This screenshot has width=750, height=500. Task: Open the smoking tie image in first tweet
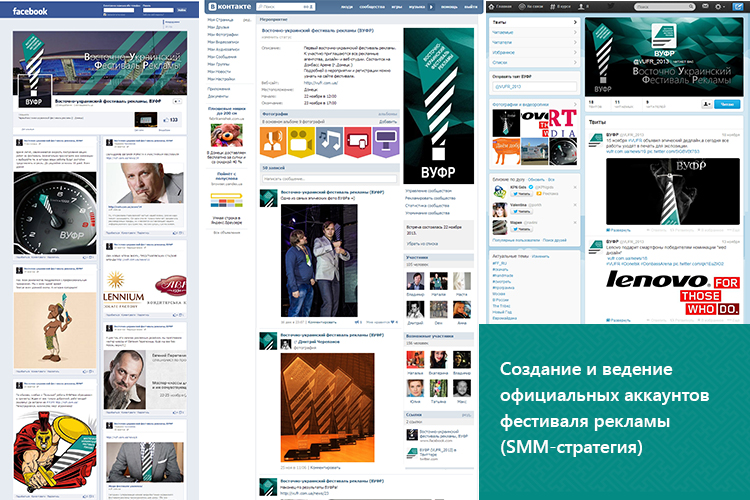click(x=673, y=191)
